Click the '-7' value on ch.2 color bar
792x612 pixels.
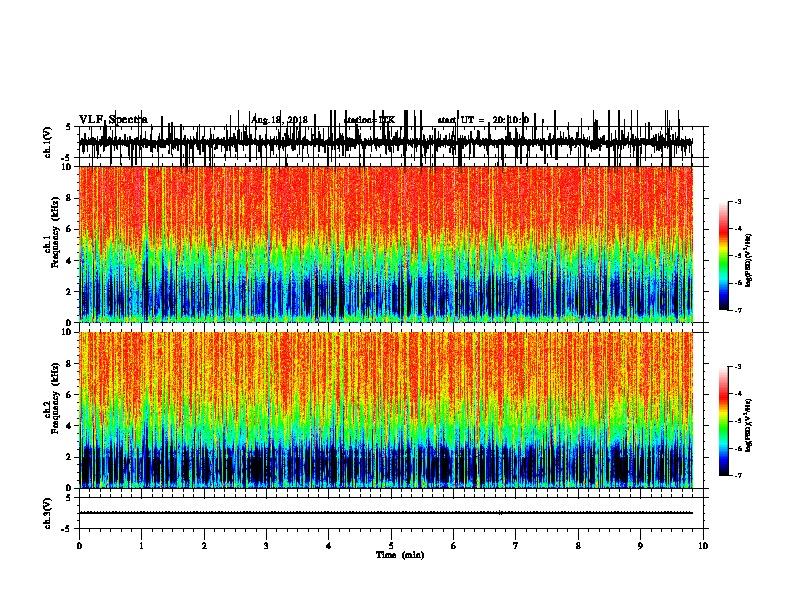pyautogui.click(x=738, y=476)
